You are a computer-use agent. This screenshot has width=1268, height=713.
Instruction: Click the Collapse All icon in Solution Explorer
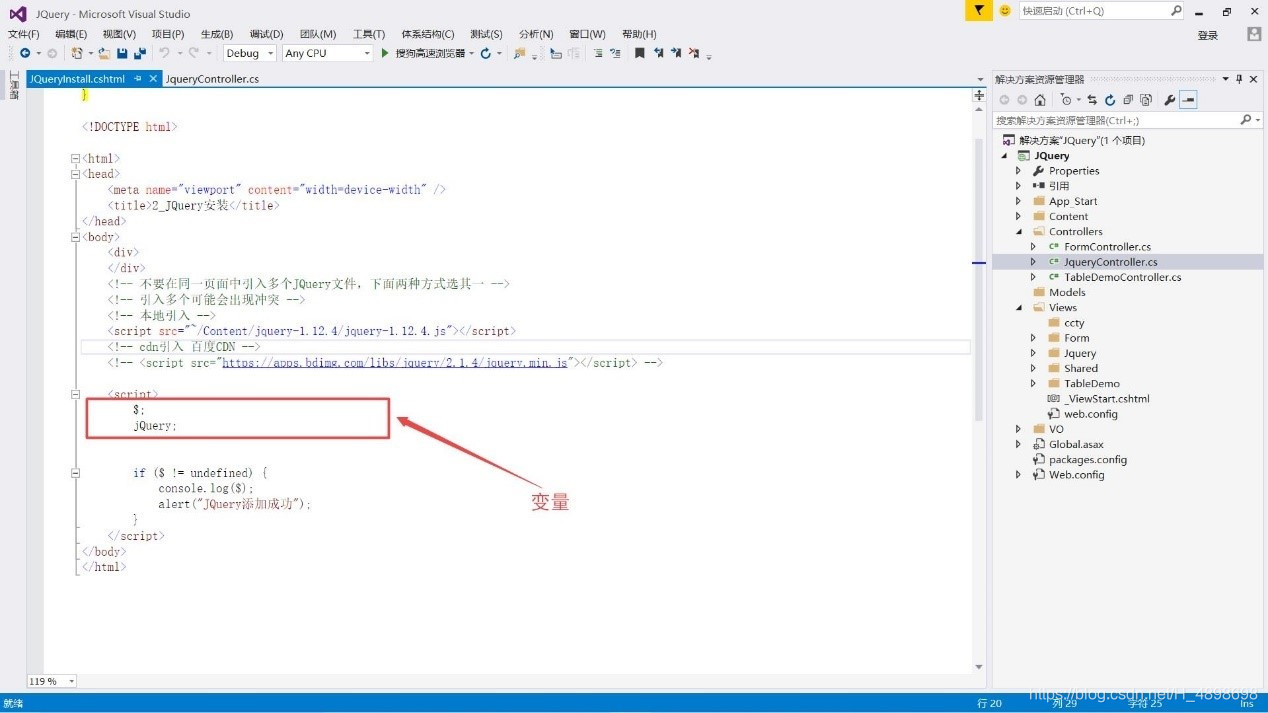point(1128,100)
